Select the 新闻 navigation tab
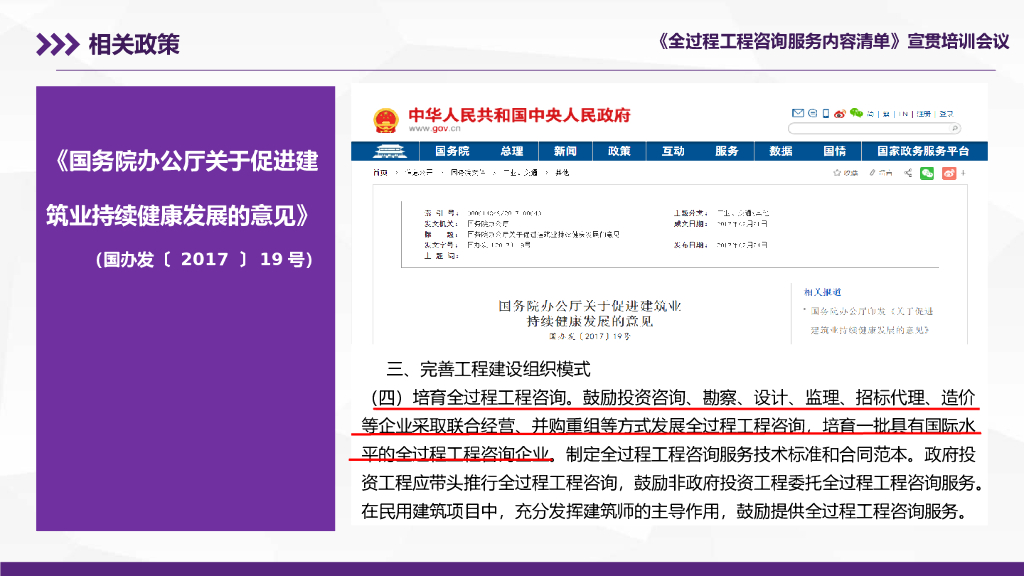The height and width of the screenshot is (576, 1024). pyautogui.click(x=565, y=151)
